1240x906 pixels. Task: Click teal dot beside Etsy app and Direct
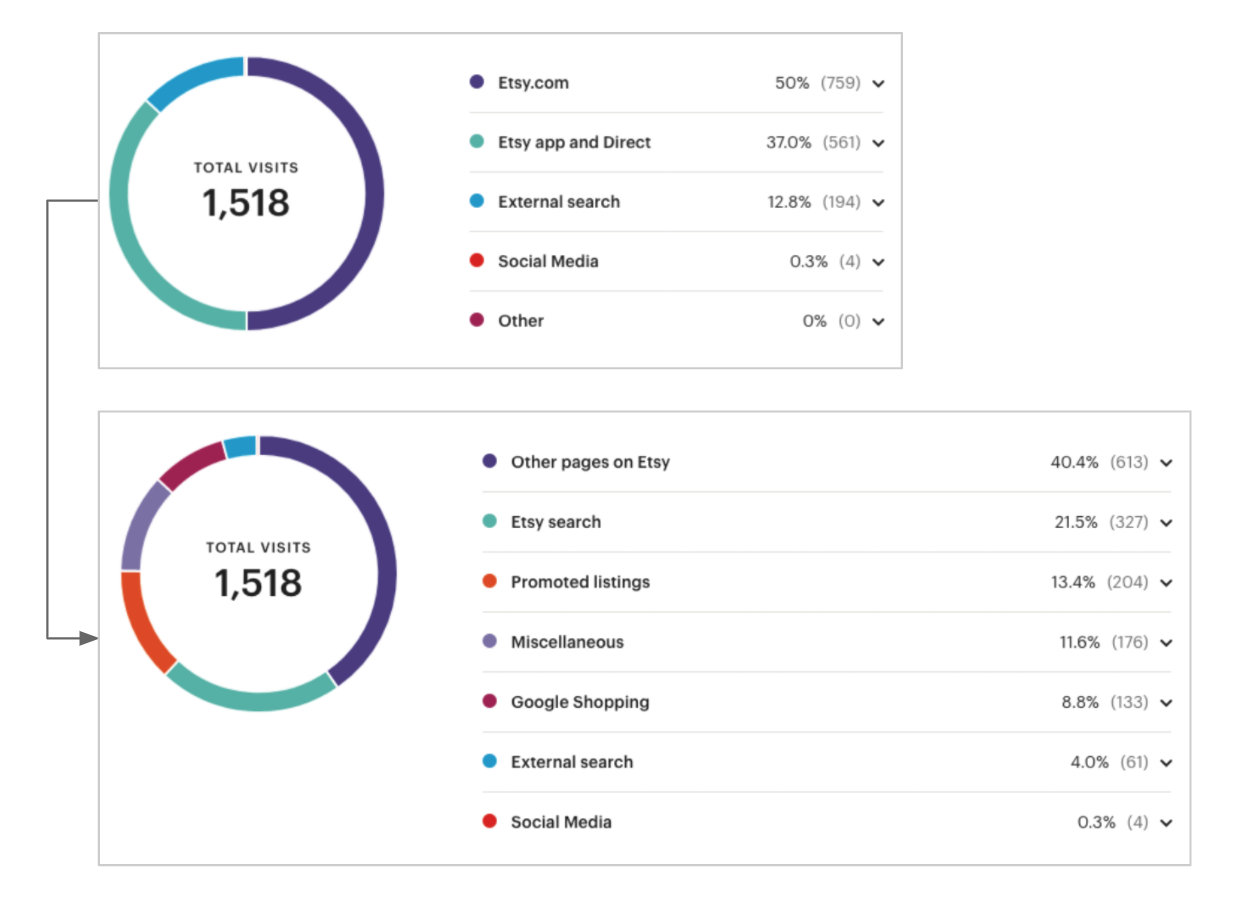[x=477, y=142]
